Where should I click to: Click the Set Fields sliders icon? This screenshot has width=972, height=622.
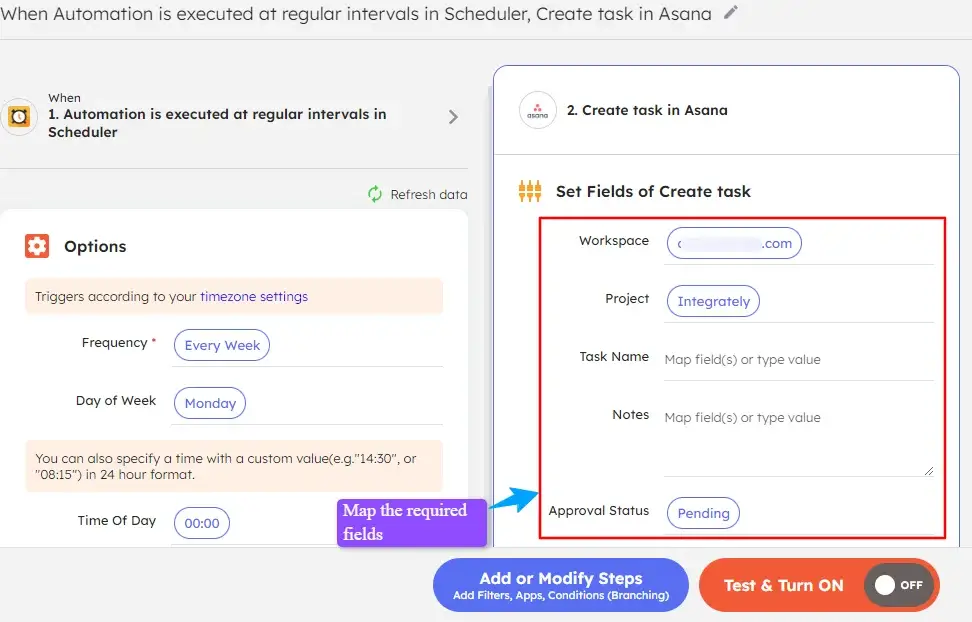point(530,190)
